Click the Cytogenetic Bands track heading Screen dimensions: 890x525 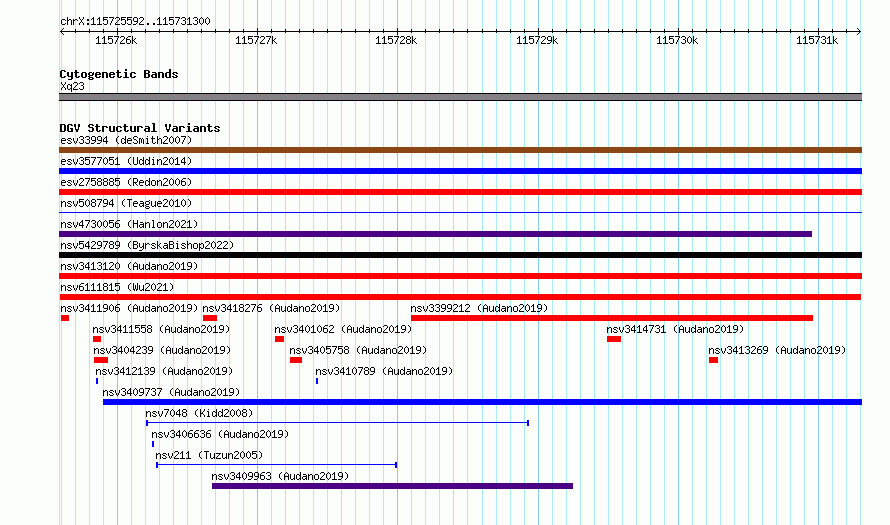[119, 74]
